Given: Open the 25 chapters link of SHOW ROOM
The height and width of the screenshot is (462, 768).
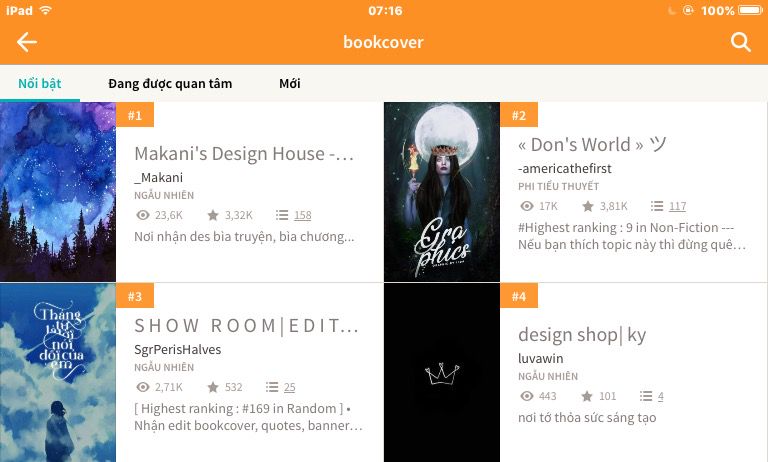Looking at the screenshot, I should click(289, 387).
